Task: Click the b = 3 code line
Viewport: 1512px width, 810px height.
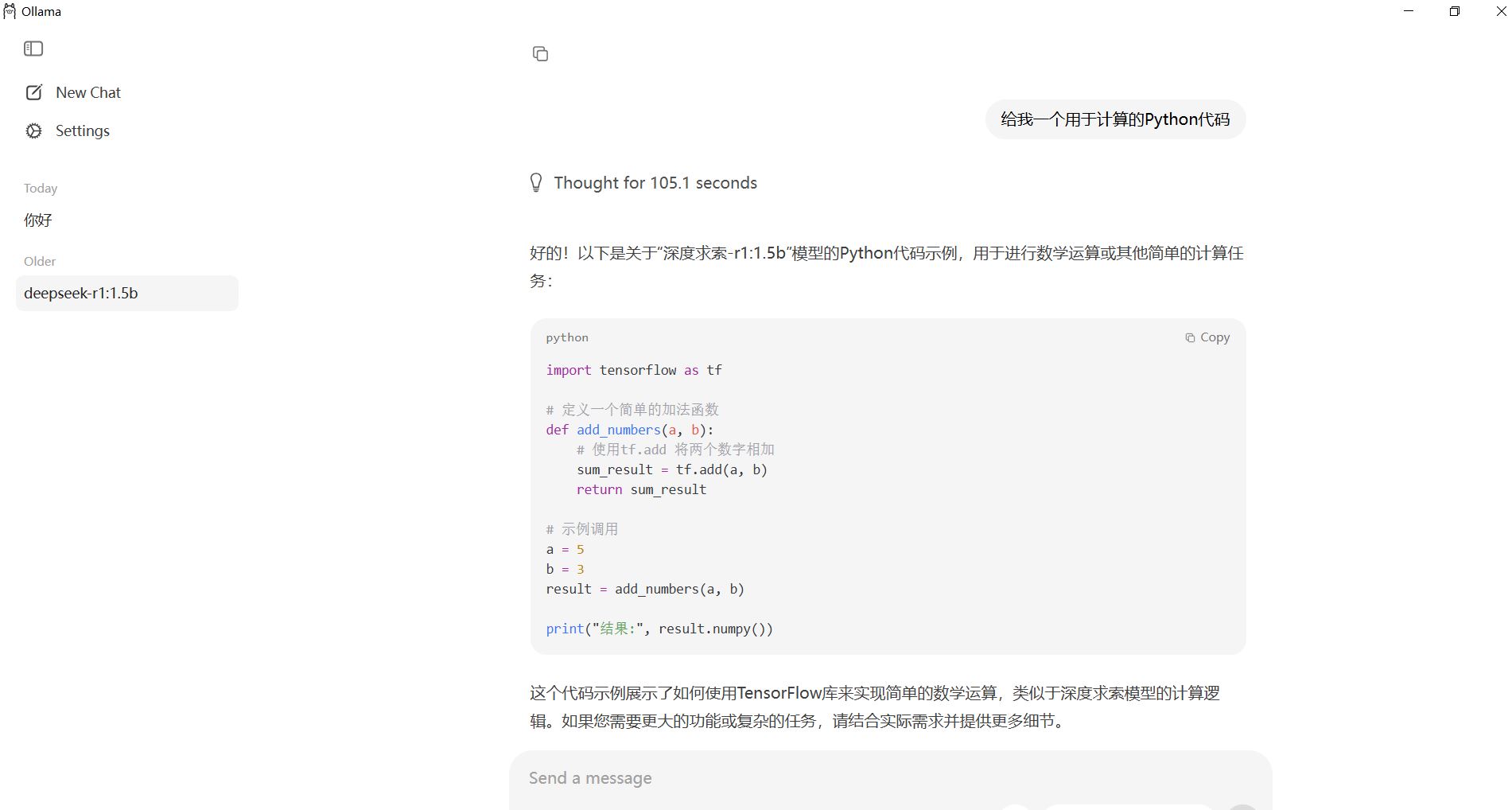Action: pyautogui.click(x=565, y=569)
